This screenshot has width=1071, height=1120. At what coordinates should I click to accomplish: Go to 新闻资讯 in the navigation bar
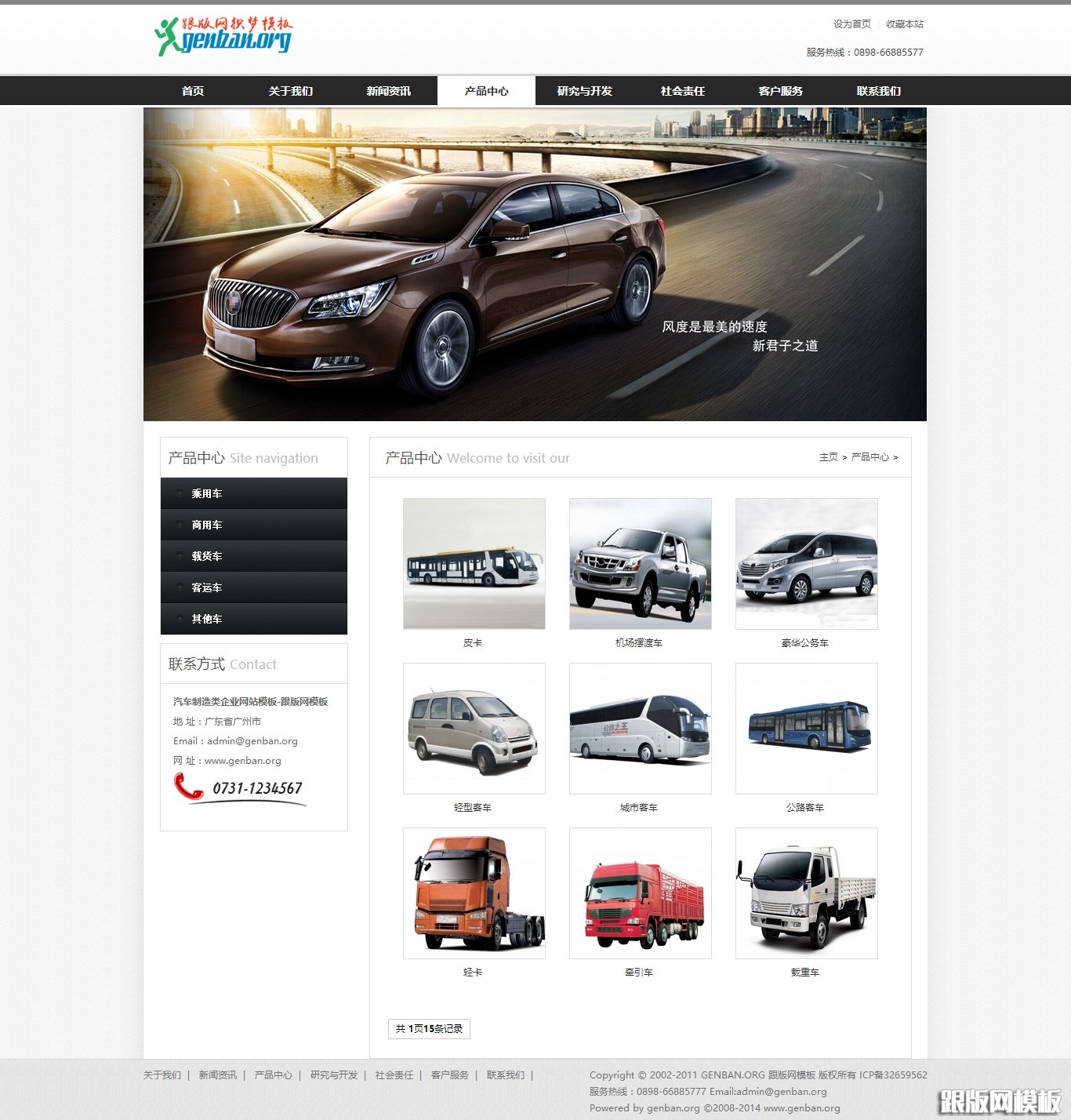point(389,91)
